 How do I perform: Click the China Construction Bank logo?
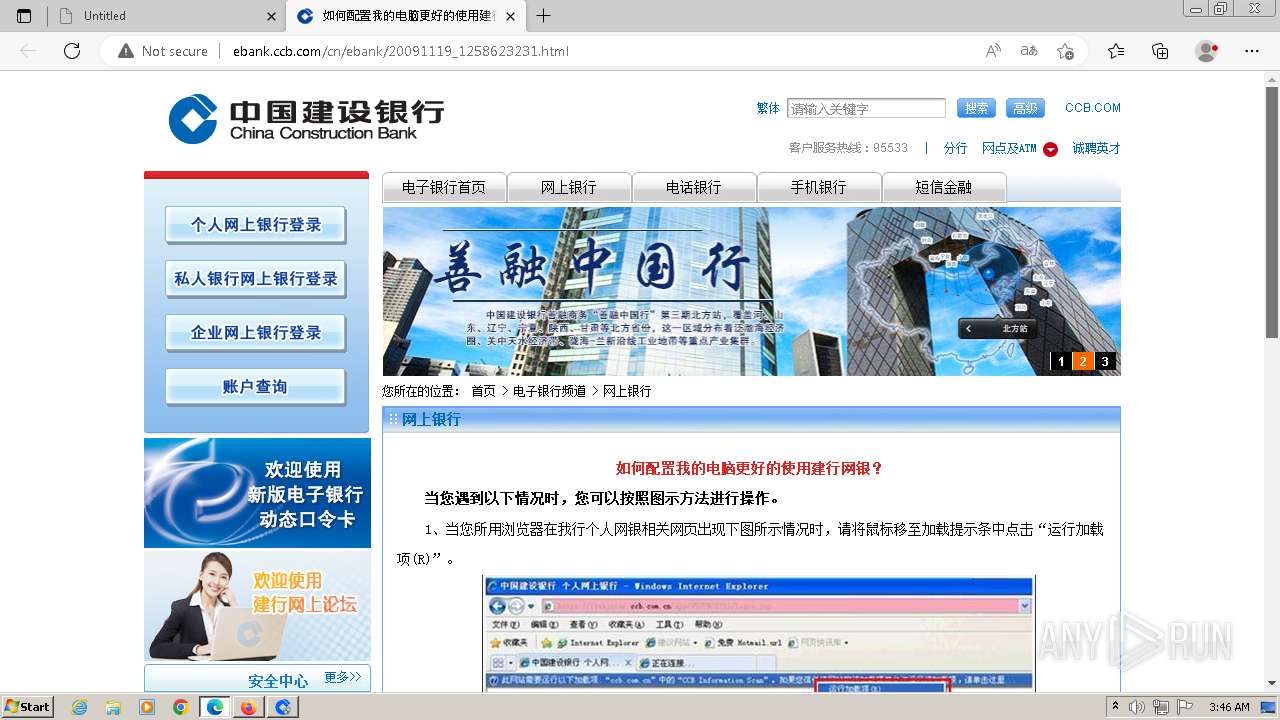(x=306, y=119)
